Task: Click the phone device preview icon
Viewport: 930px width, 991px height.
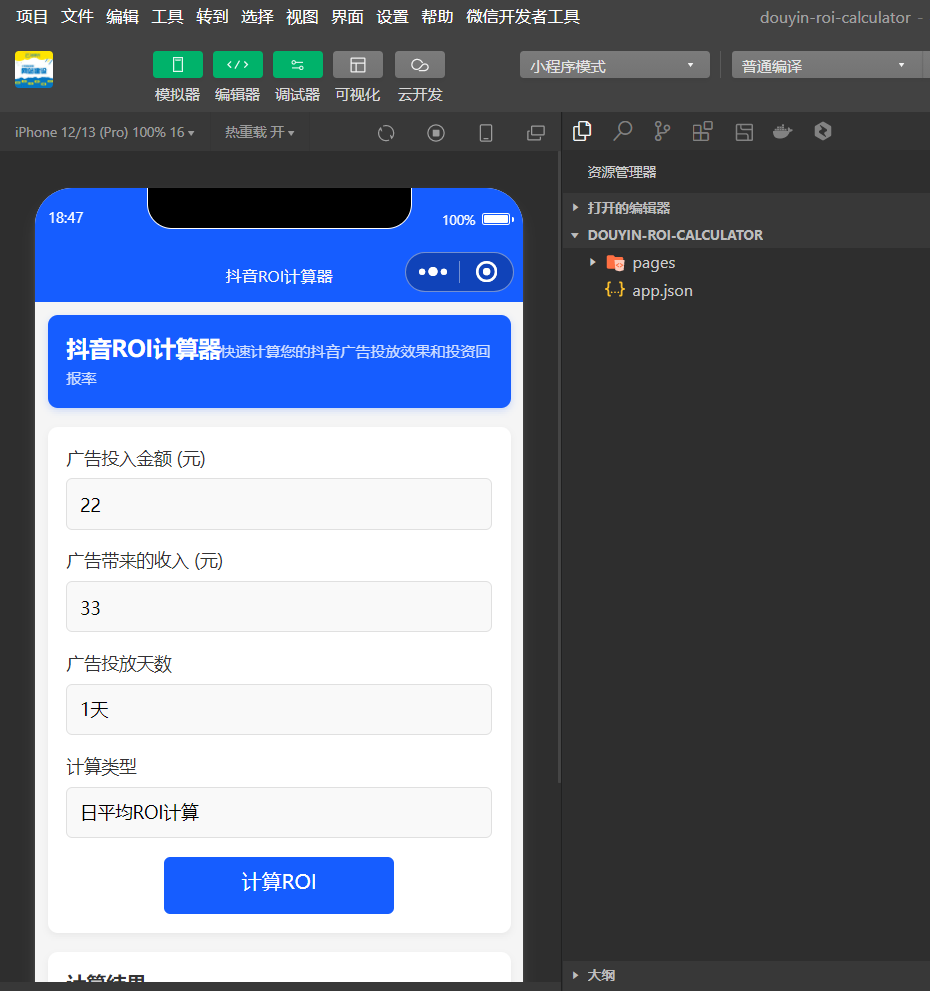Action: point(486,133)
